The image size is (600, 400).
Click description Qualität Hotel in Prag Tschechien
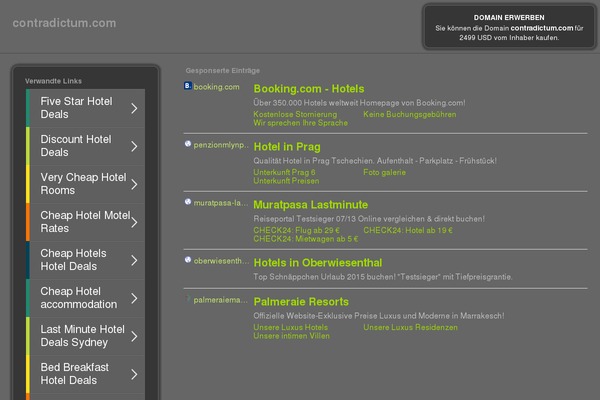pyautogui.click(x=375, y=161)
